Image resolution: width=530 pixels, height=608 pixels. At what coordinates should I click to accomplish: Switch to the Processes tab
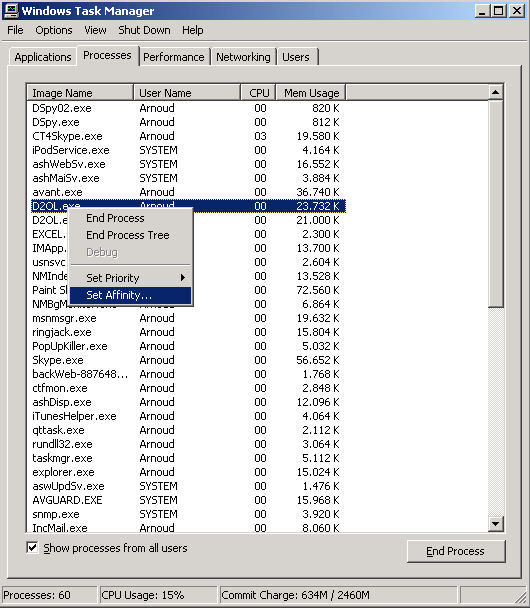[x=107, y=55]
